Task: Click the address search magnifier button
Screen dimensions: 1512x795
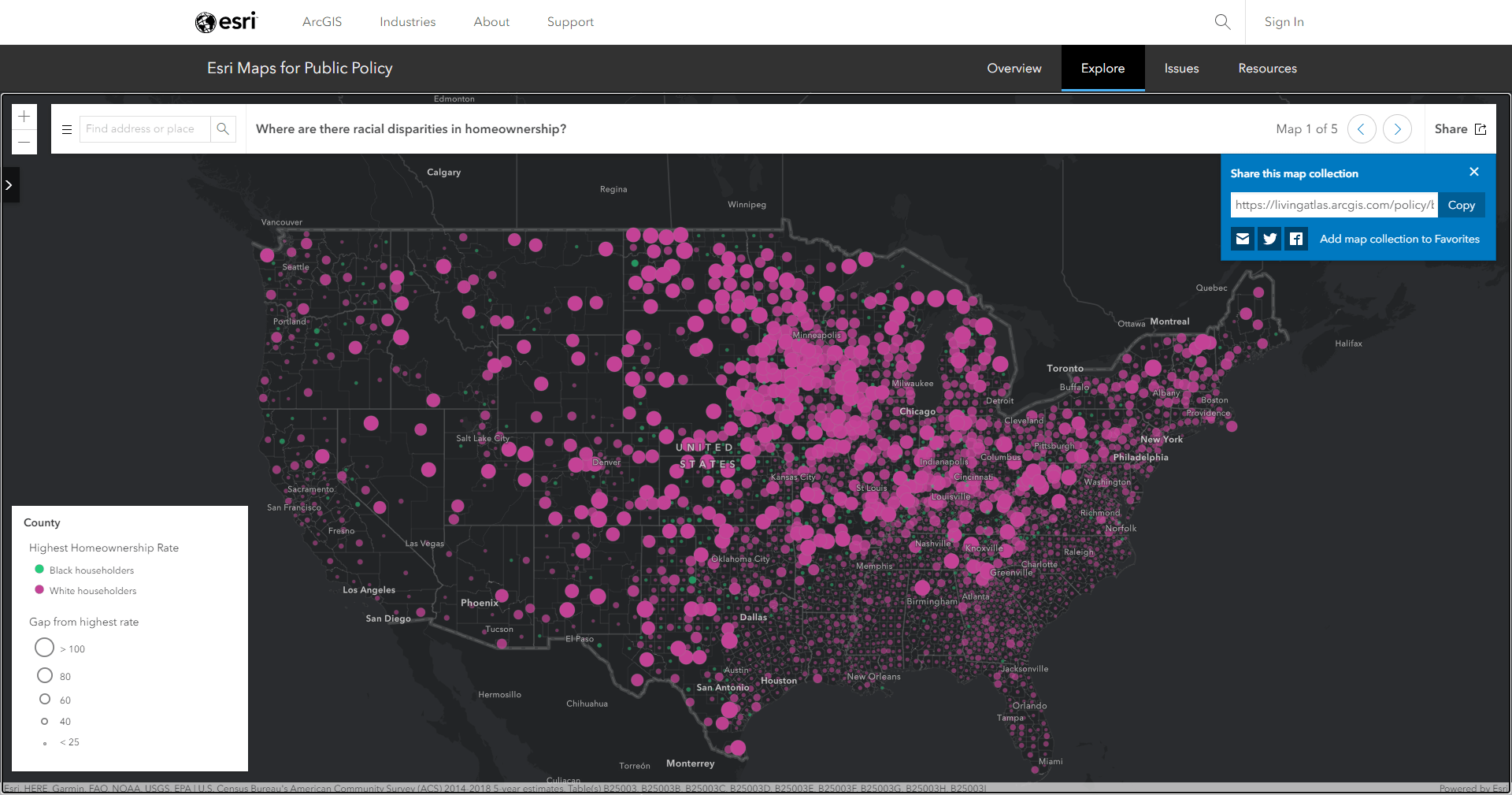Action: [x=223, y=129]
